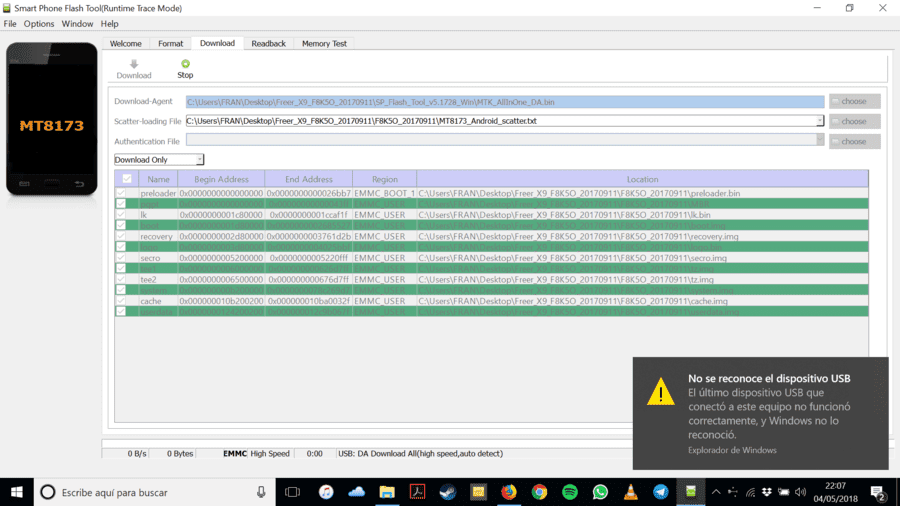The image size is (900, 506).
Task: Open Google Chrome from the taskbar
Action: [539, 492]
